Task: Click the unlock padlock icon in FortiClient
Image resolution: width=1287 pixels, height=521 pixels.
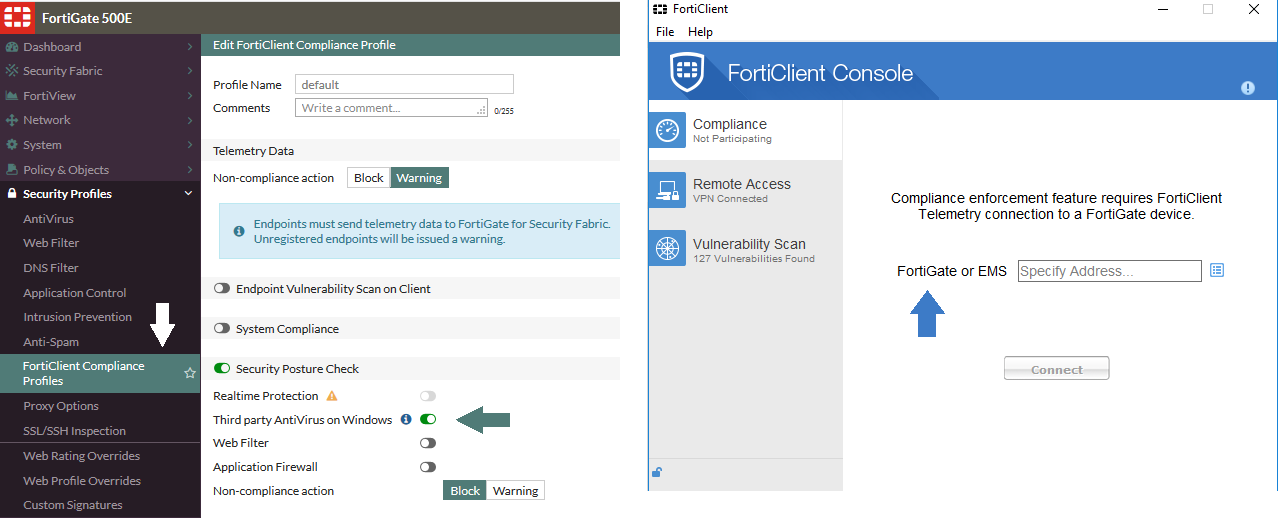Action: (x=656, y=473)
